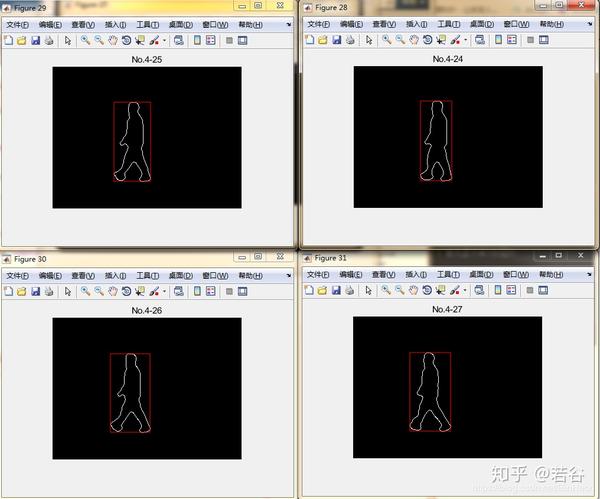Click Link Plot icon in Figure 28
Image resolution: width=600 pixels, height=499 pixels.
480,40
